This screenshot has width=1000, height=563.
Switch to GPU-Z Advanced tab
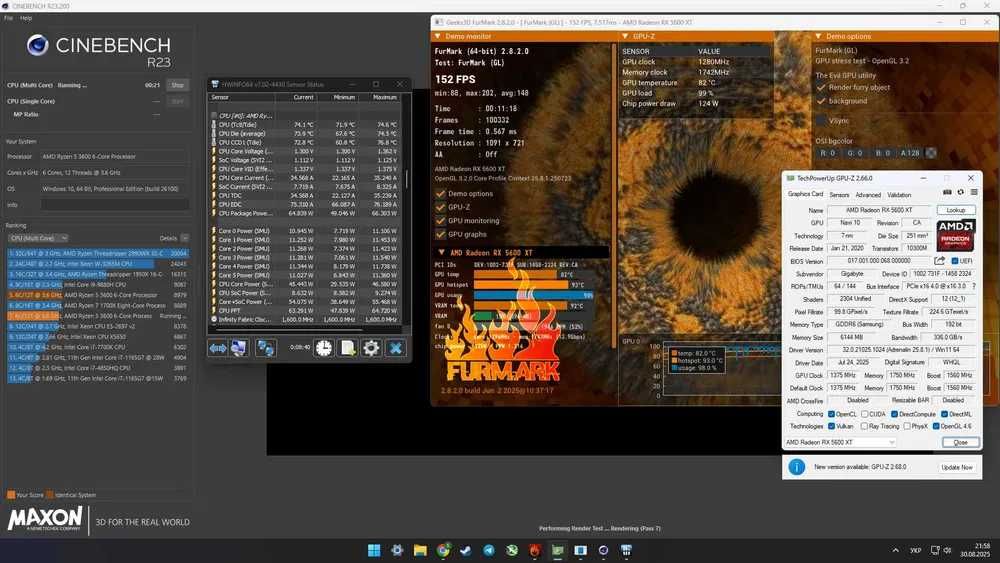867,194
